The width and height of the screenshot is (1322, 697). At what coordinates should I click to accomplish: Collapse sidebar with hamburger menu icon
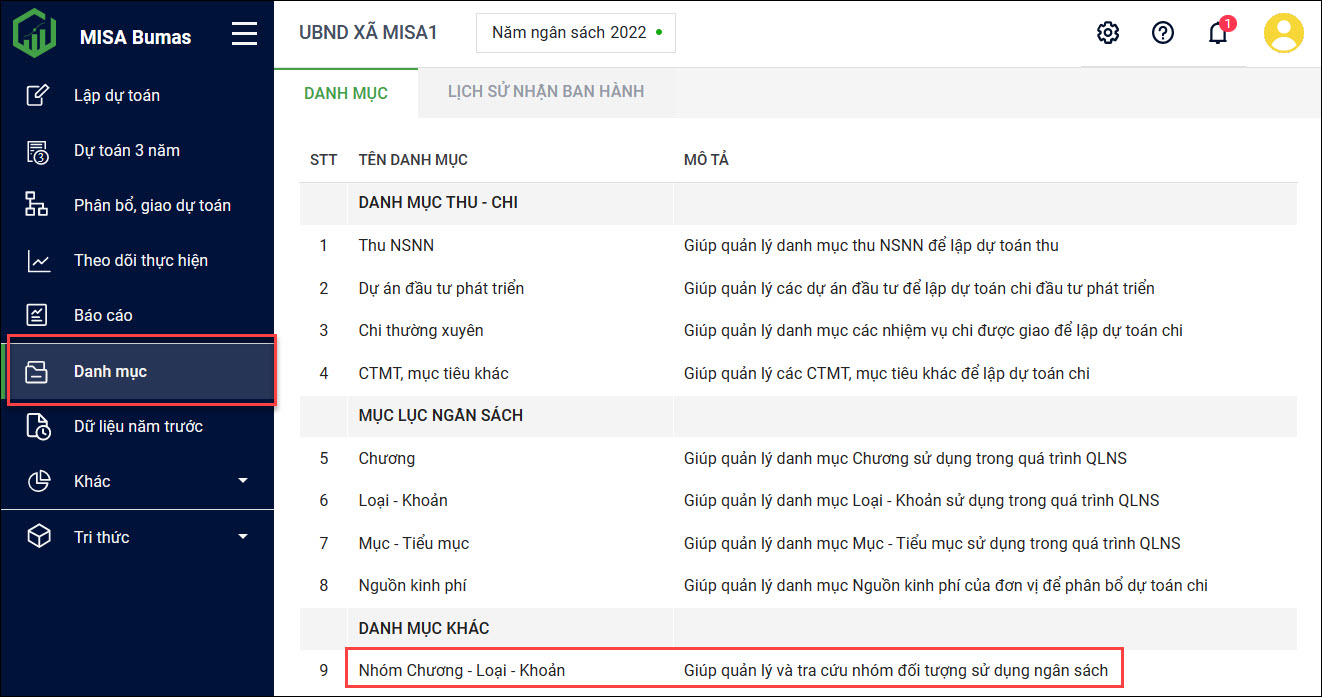click(244, 35)
